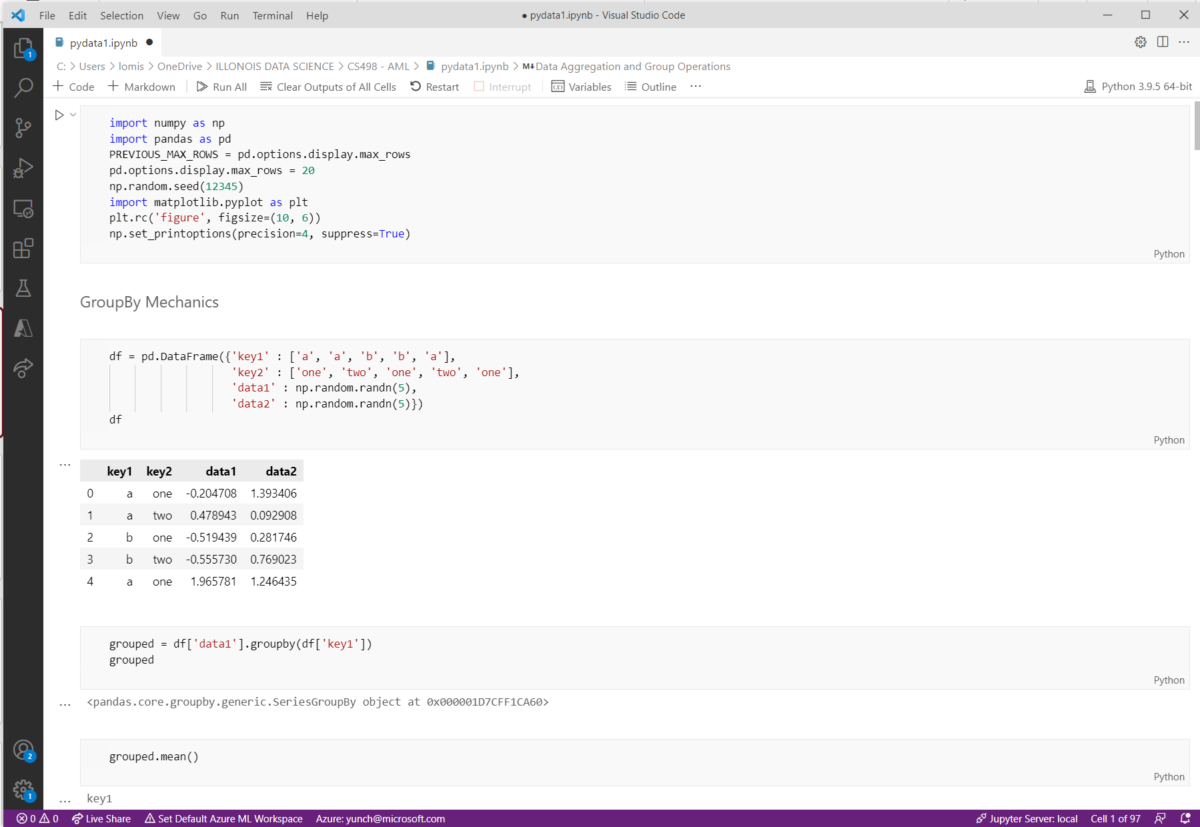1200x827 pixels.
Task: Expand the collapsed output ellipsis under the DataFrame cell
Action: click(x=64, y=463)
